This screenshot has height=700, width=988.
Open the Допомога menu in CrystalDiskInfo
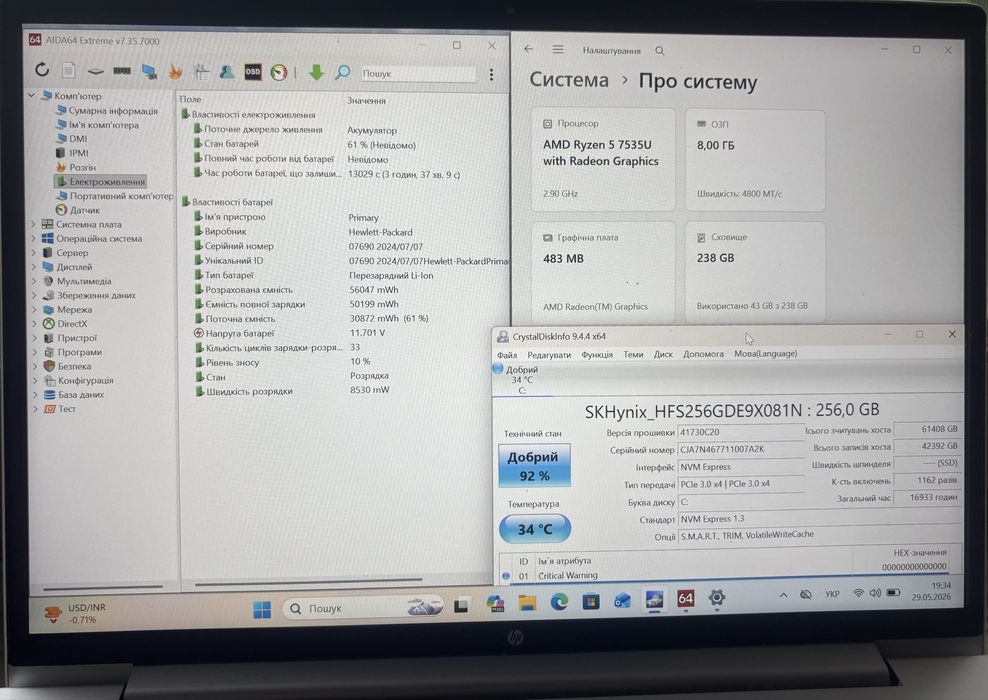pyautogui.click(x=703, y=354)
